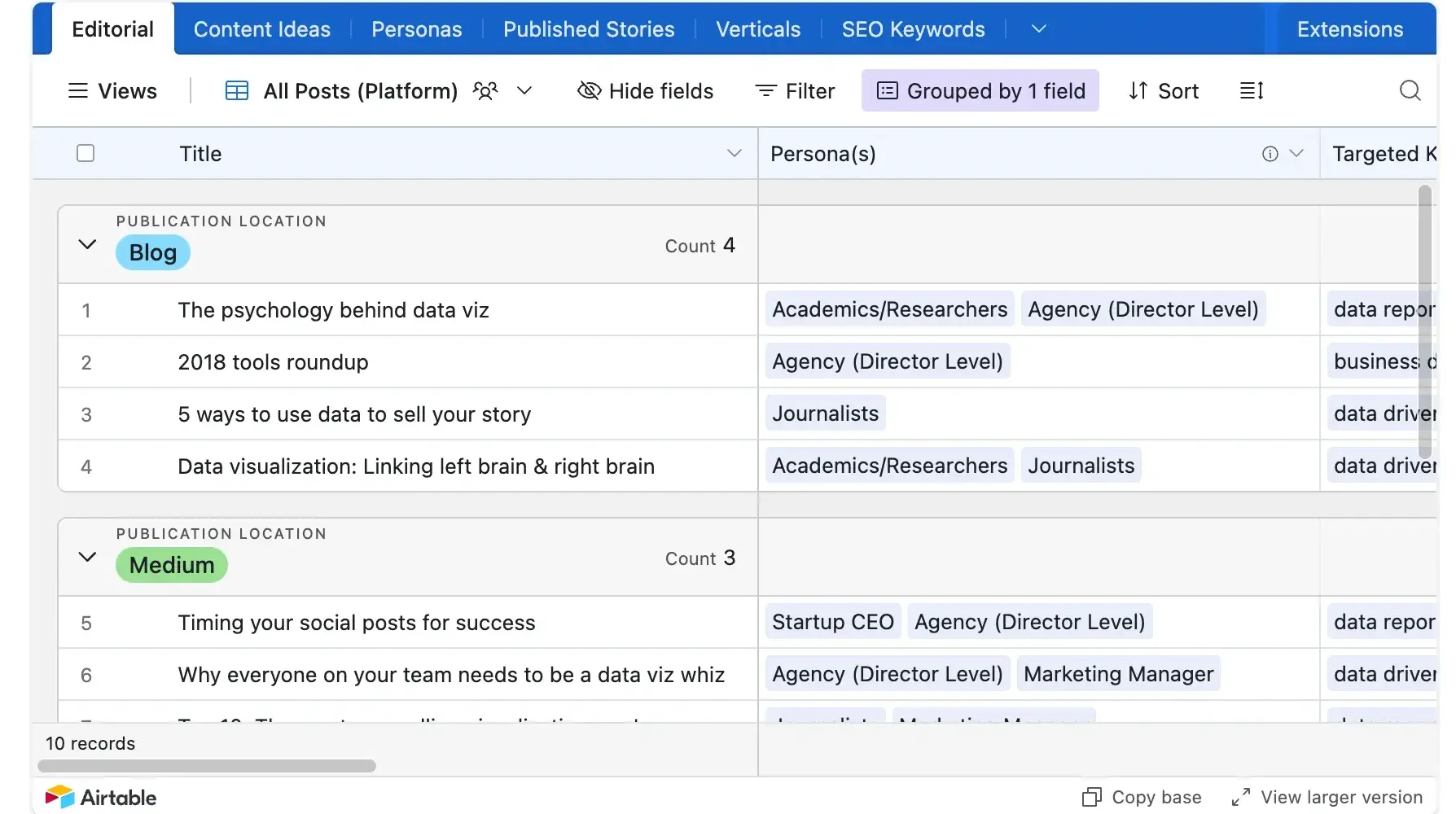This screenshot has height=814, width=1456.
Task: Click Agency (Director Level) tag in row 5
Action: (1029, 622)
